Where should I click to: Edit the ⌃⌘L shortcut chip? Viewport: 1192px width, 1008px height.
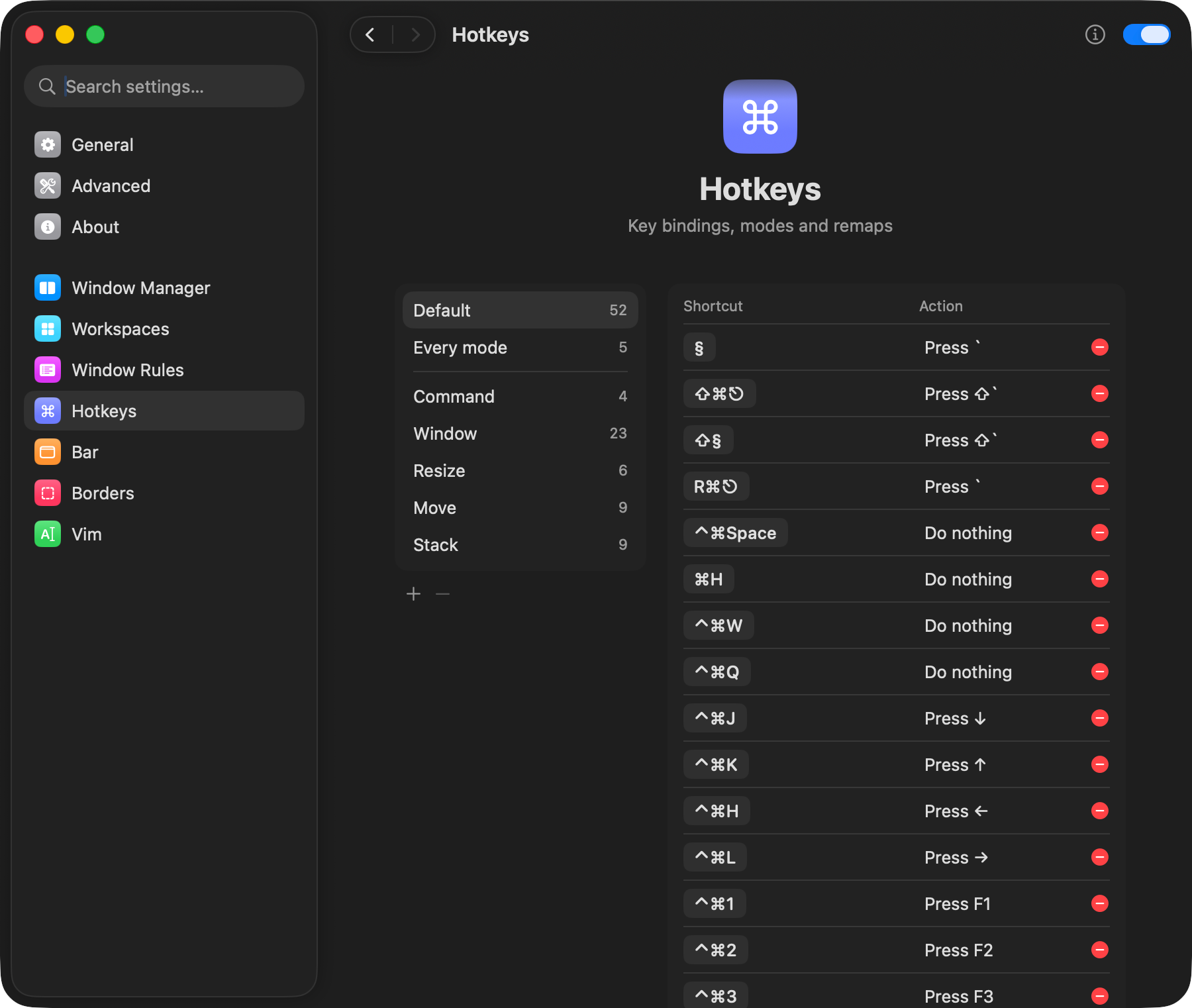[x=715, y=857]
